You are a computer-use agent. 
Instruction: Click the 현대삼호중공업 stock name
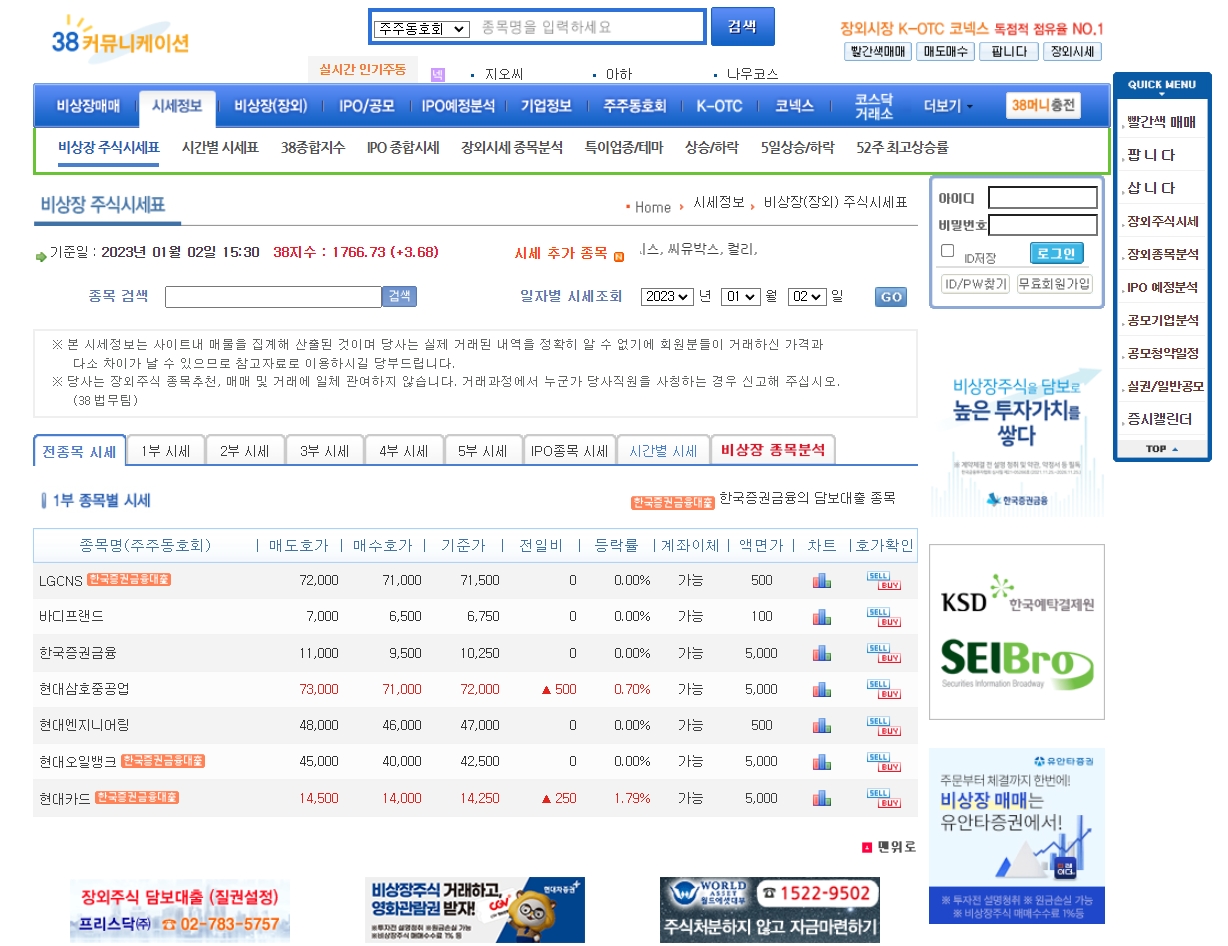[x=84, y=689]
